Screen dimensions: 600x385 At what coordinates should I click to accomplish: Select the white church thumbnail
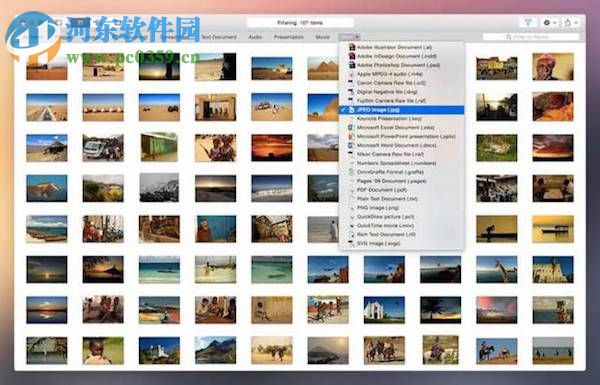click(x=384, y=310)
